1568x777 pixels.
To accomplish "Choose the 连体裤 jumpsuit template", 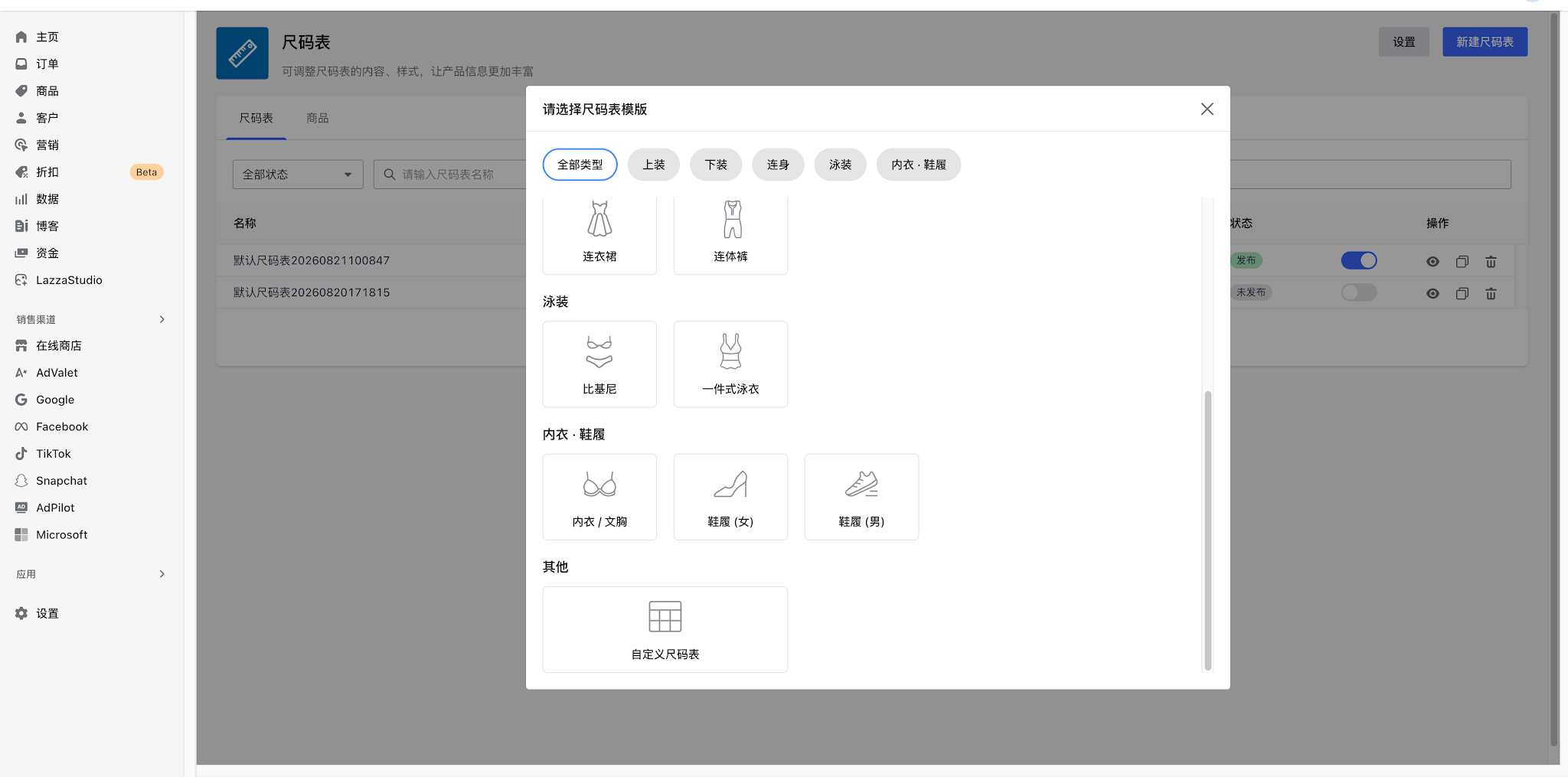I will (x=730, y=235).
